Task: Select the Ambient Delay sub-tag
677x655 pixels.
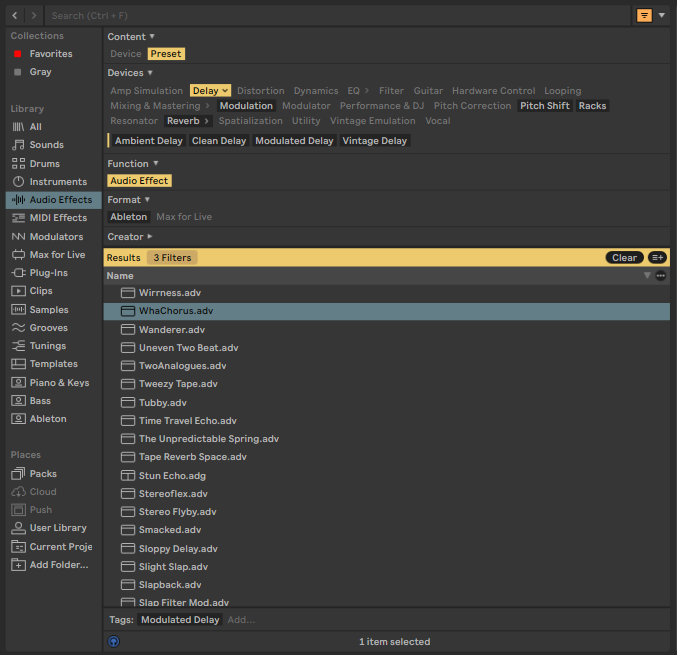Action: click(149, 141)
